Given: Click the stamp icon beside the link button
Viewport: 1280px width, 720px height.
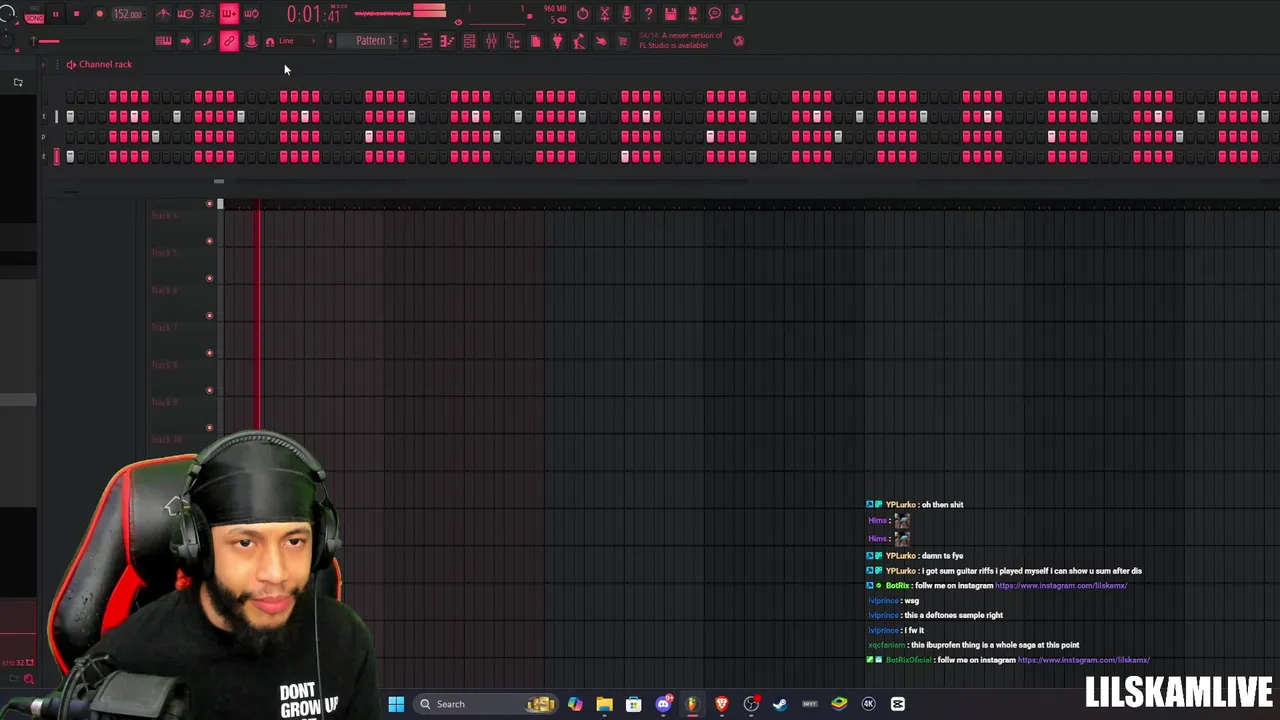Looking at the screenshot, I should 251,41.
